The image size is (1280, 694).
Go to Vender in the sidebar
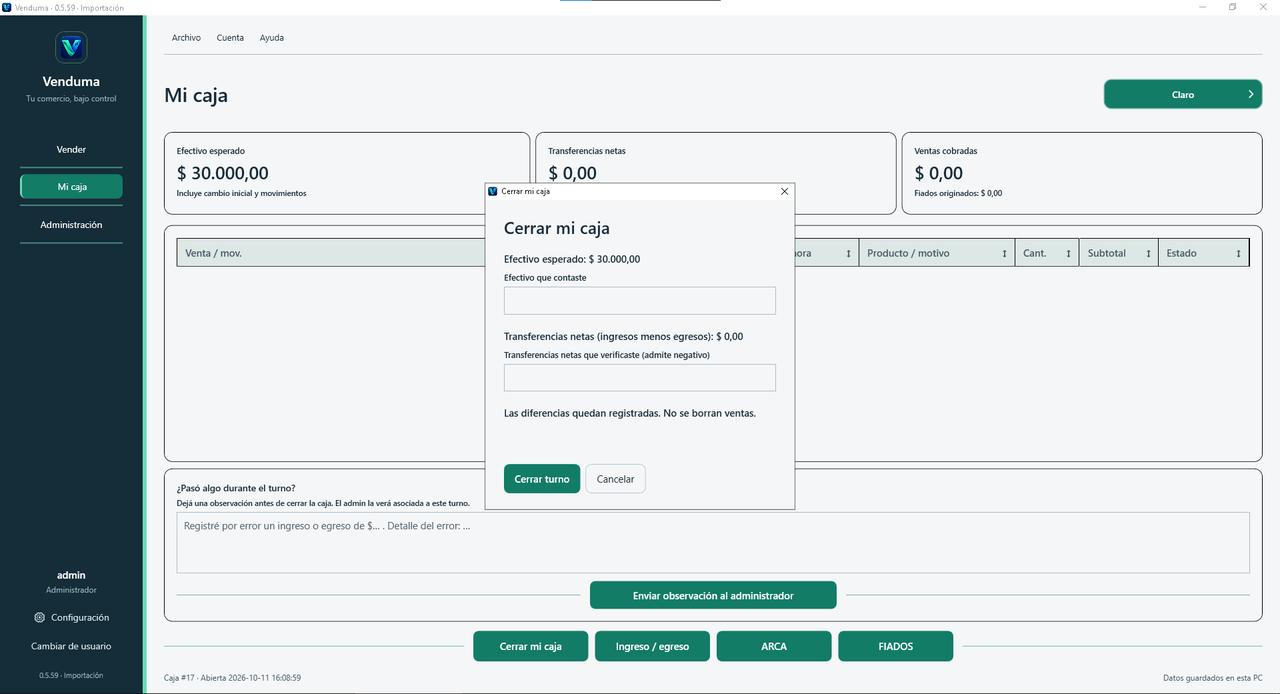pyautogui.click(x=71, y=149)
